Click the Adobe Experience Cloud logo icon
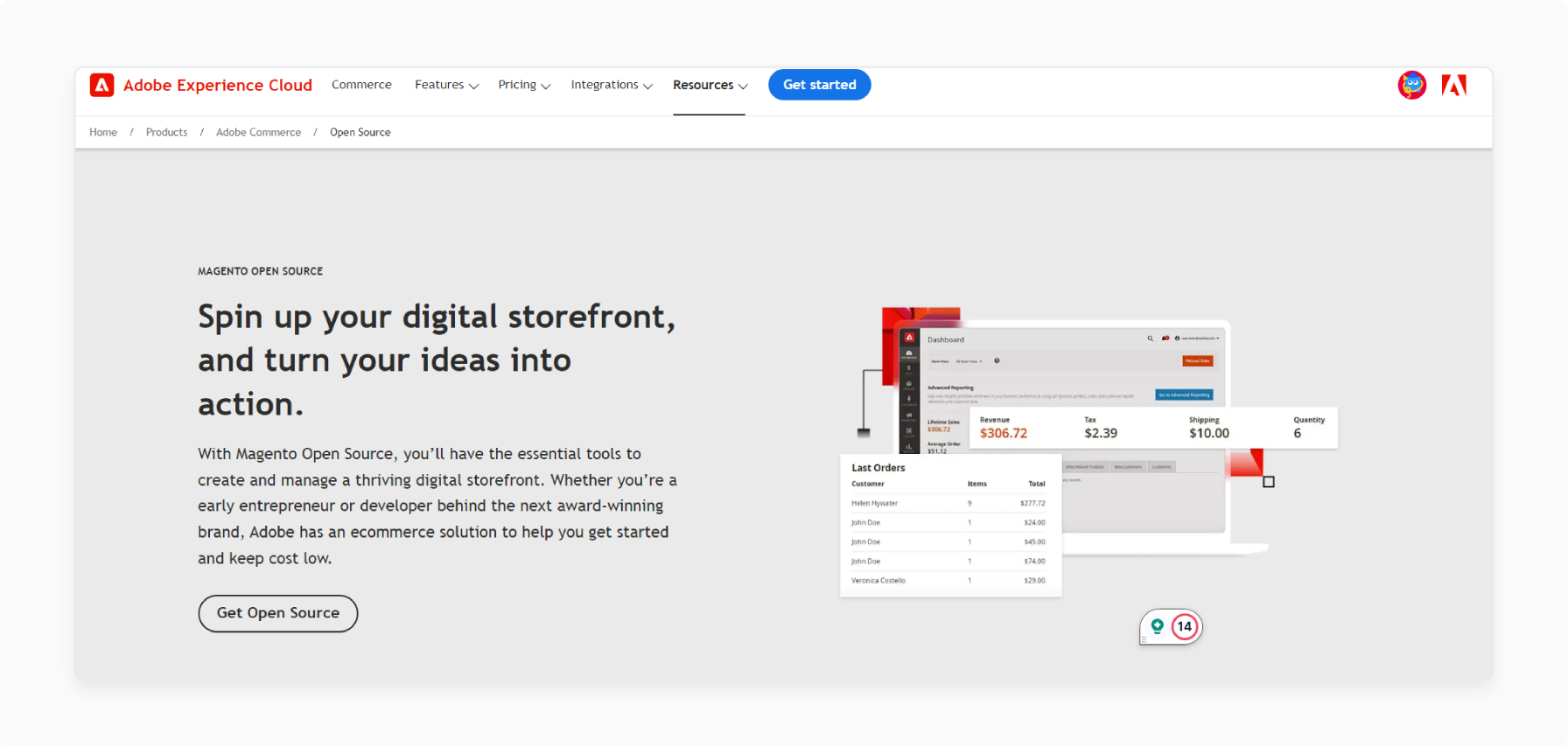1568x747 pixels. click(x=101, y=85)
